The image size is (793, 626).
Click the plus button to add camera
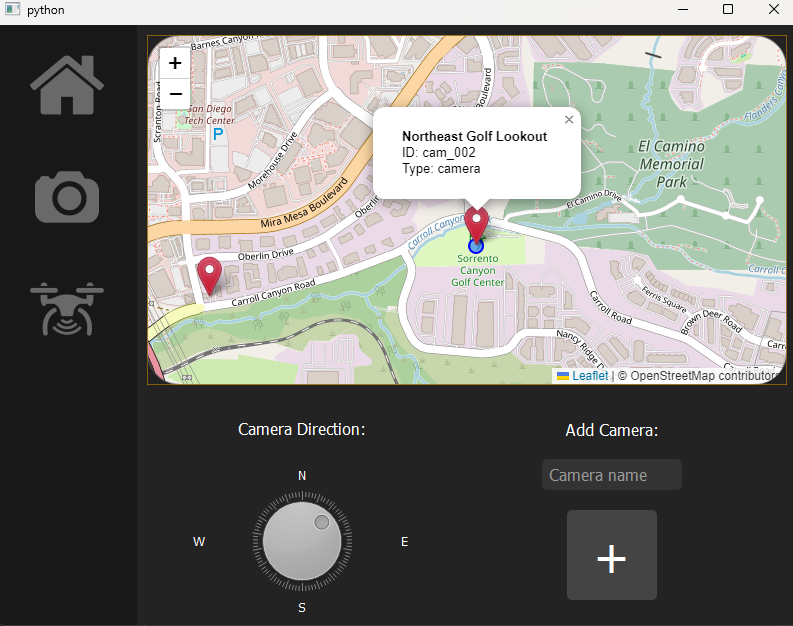(x=611, y=555)
